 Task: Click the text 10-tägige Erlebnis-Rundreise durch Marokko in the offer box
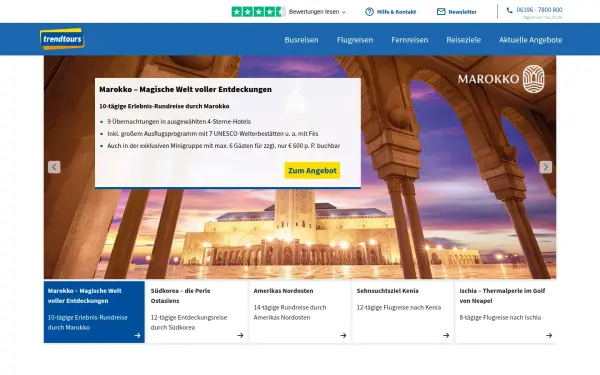click(x=164, y=106)
